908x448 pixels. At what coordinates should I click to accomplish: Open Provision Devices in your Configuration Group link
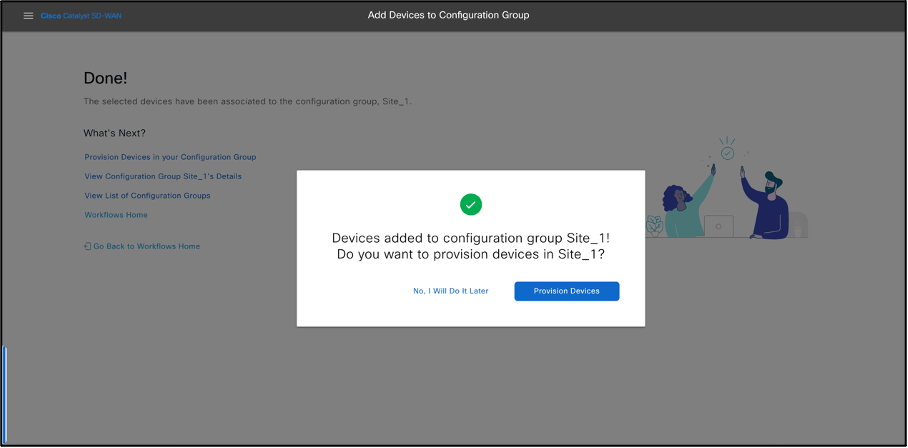[x=170, y=157]
